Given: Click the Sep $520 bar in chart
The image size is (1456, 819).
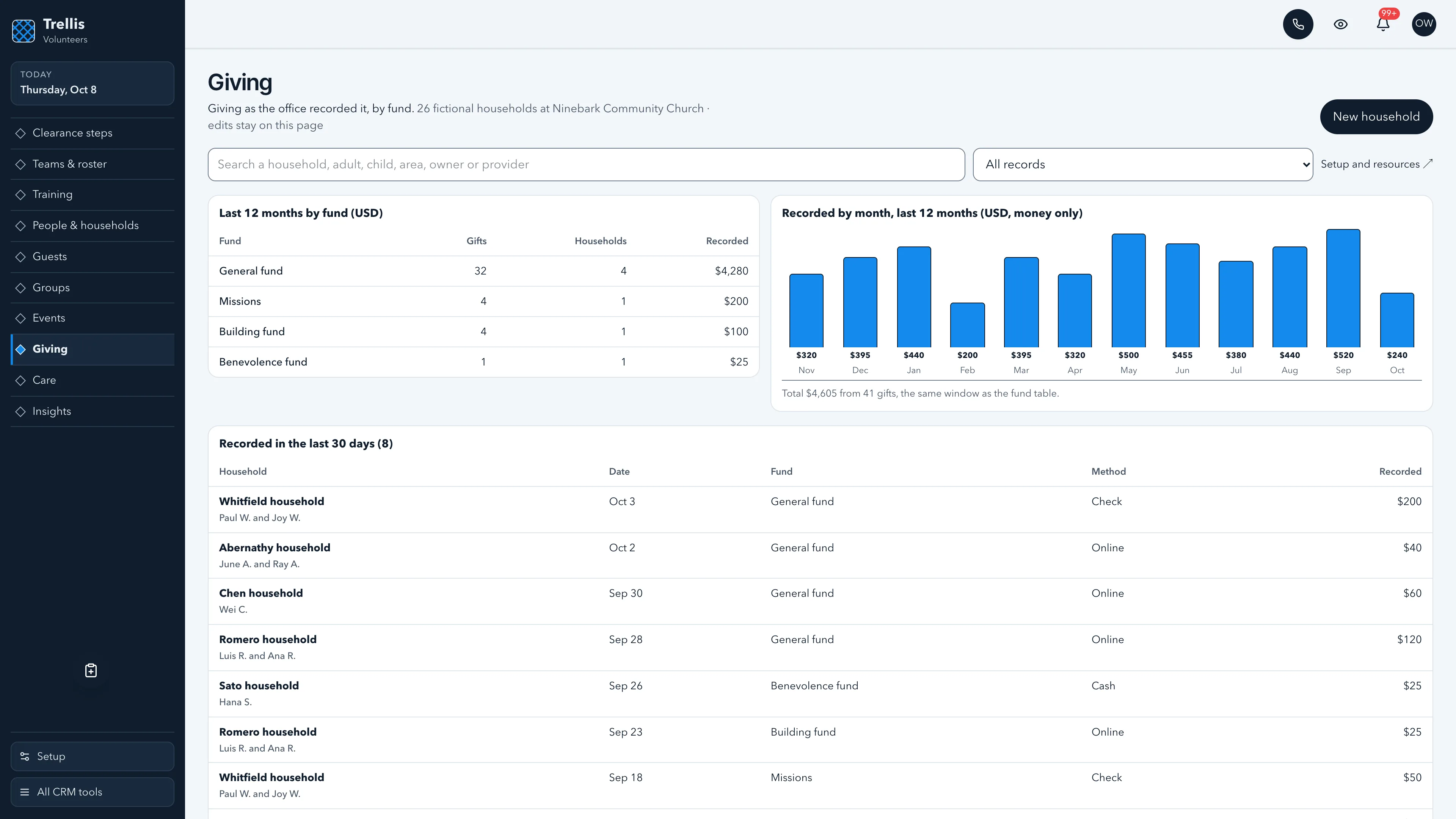Looking at the screenshot, I should [x=1343, y=288].
